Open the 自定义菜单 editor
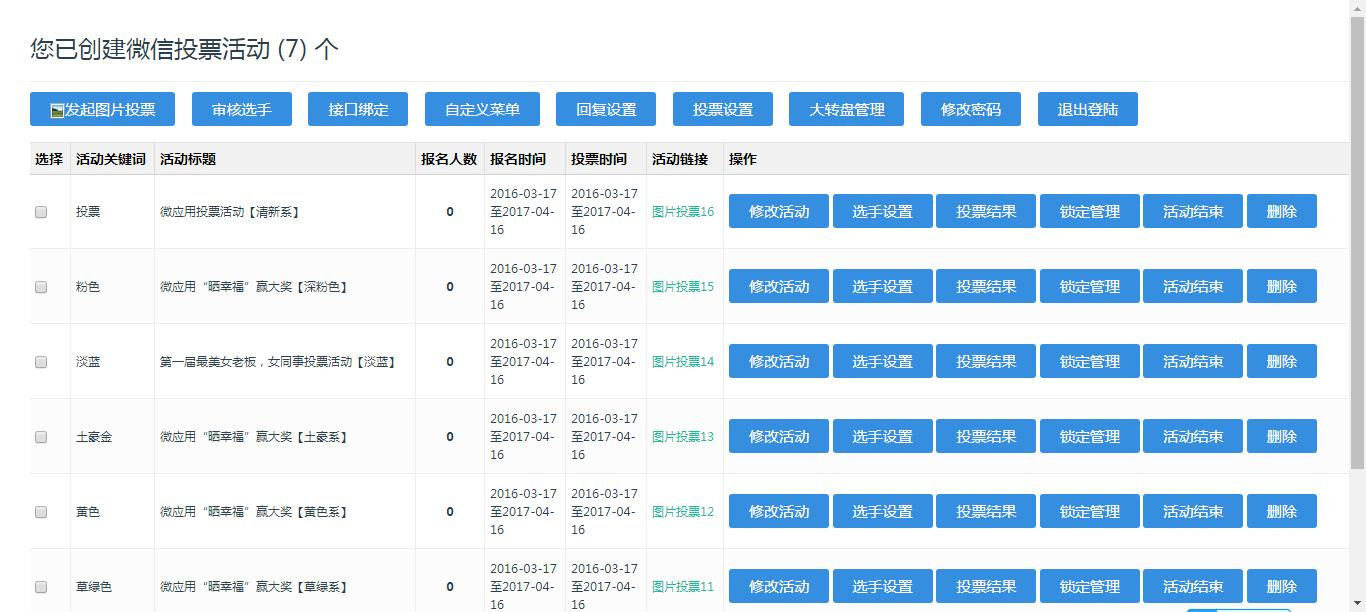Viewport: 1366px width, 612px height. pos(482,109)
